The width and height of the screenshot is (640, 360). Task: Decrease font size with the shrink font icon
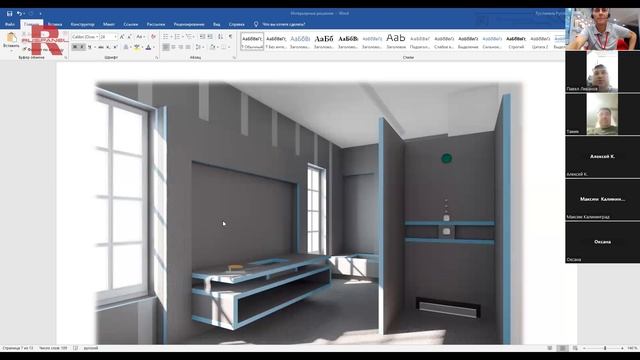click(x=129, y=37)
